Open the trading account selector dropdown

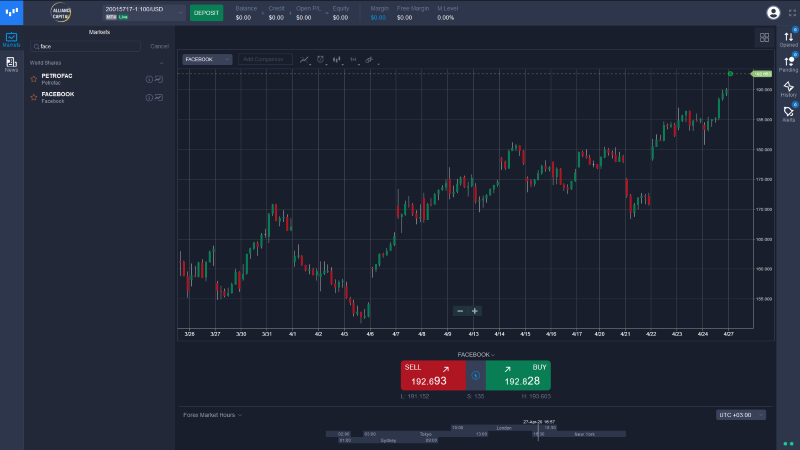[144, 13]
